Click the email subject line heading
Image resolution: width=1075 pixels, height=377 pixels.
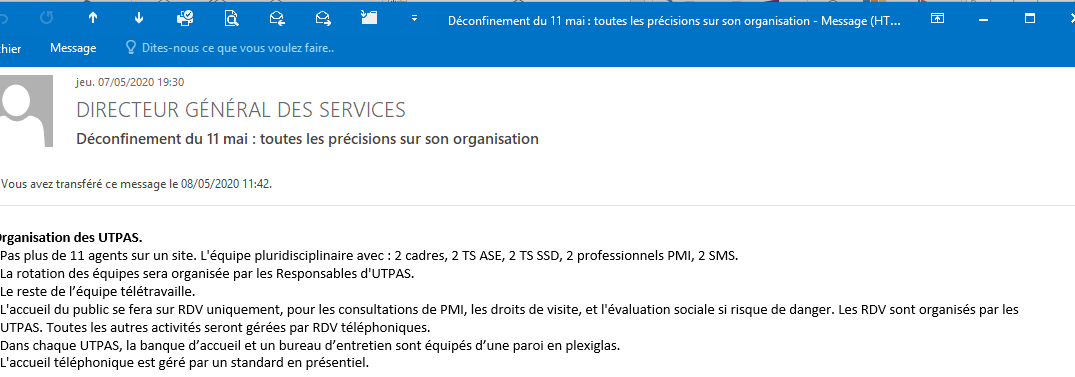[x=307, y=139]
